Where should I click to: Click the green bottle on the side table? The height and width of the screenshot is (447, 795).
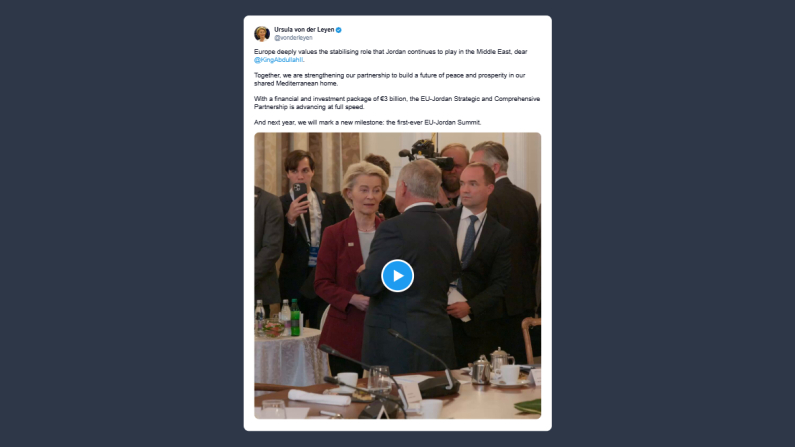295,317
